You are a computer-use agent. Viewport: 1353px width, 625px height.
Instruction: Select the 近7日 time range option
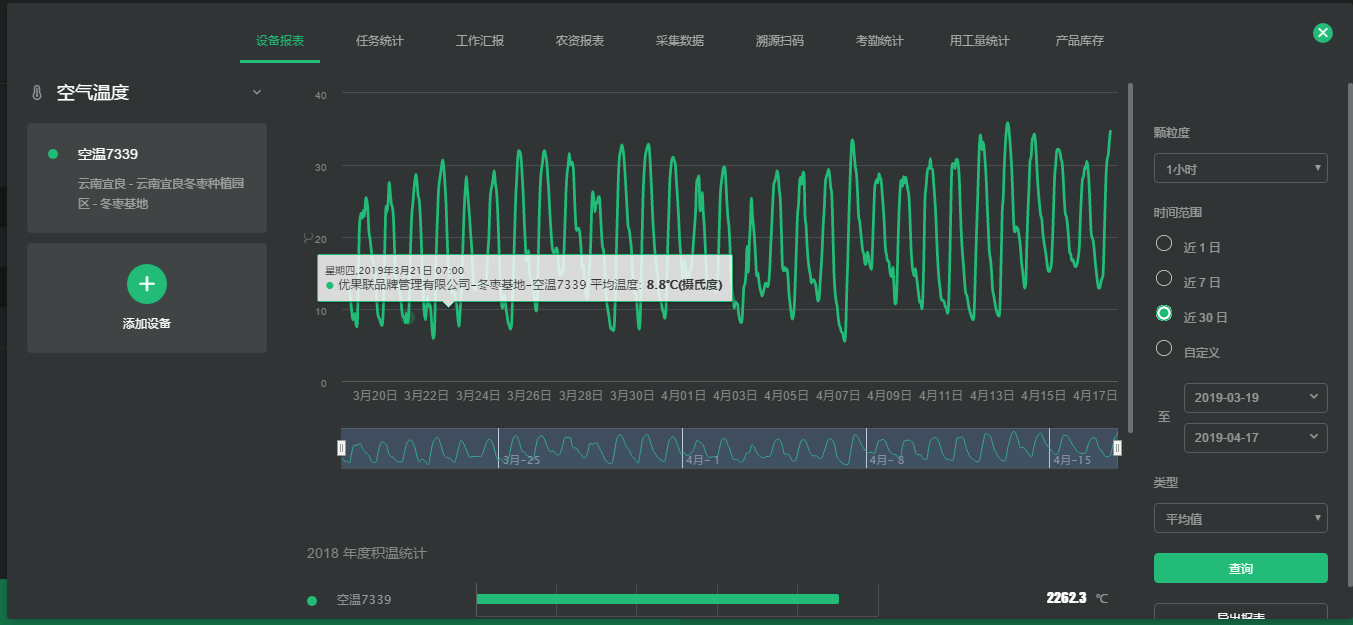[x=1164, y=278]
